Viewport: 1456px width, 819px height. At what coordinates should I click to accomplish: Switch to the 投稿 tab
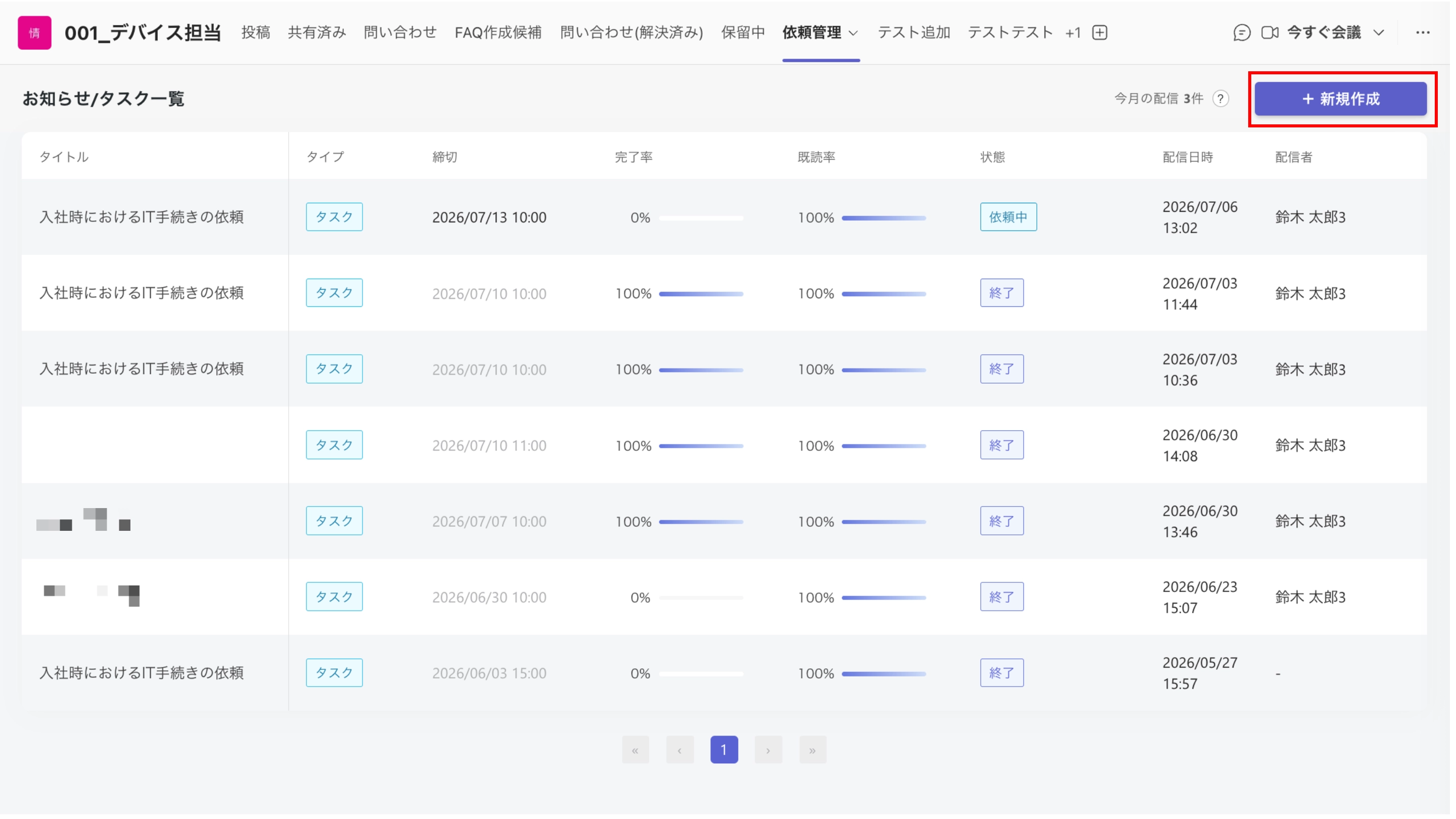256,33
